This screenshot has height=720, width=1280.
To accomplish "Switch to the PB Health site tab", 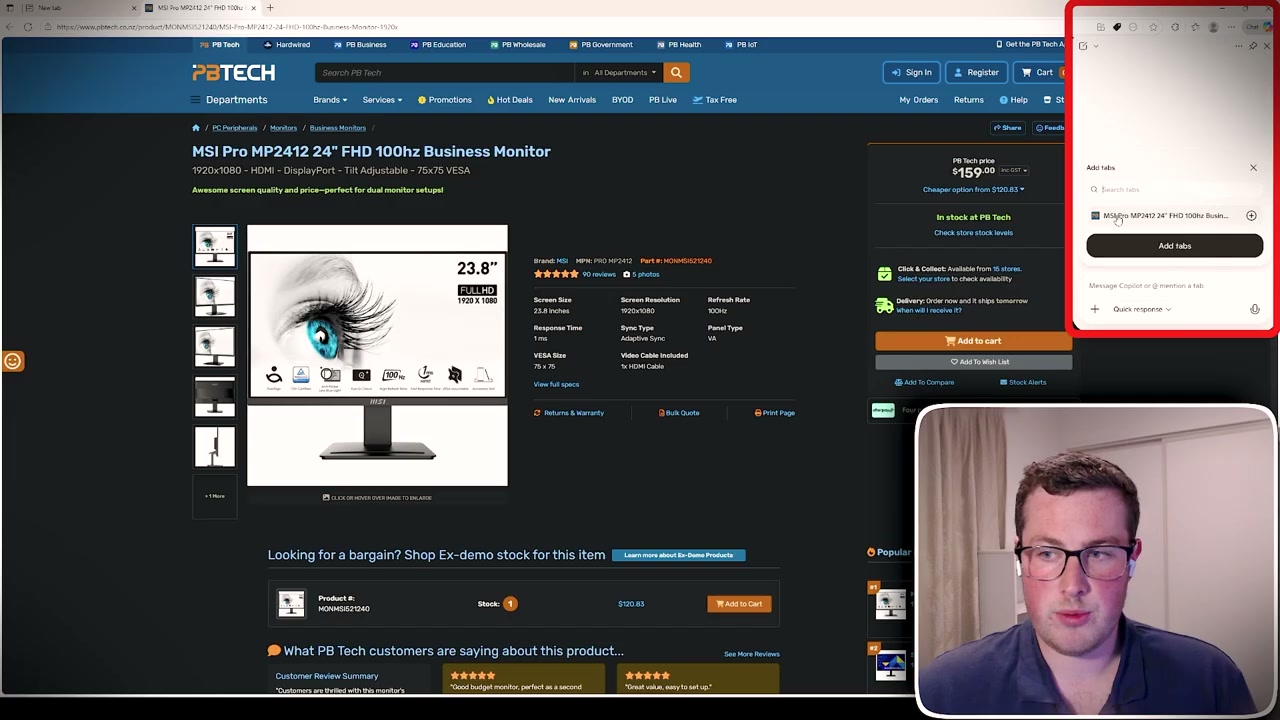I will pyautogui.click(x=678, y=45).
